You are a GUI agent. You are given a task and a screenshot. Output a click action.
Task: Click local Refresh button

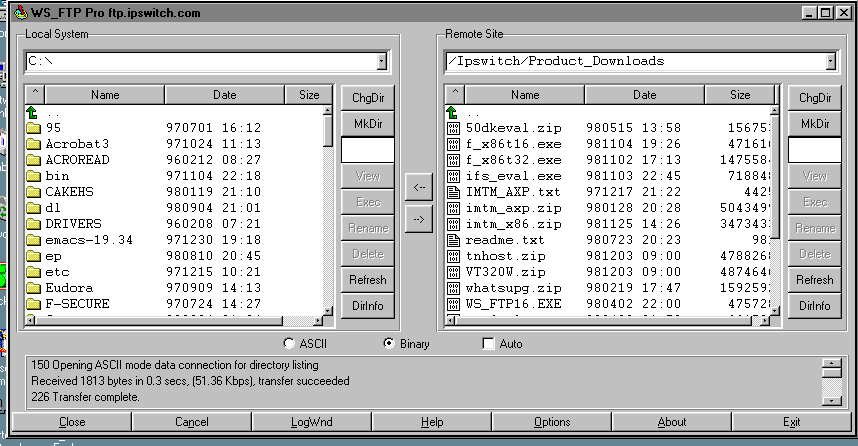(x=368, y=280)
